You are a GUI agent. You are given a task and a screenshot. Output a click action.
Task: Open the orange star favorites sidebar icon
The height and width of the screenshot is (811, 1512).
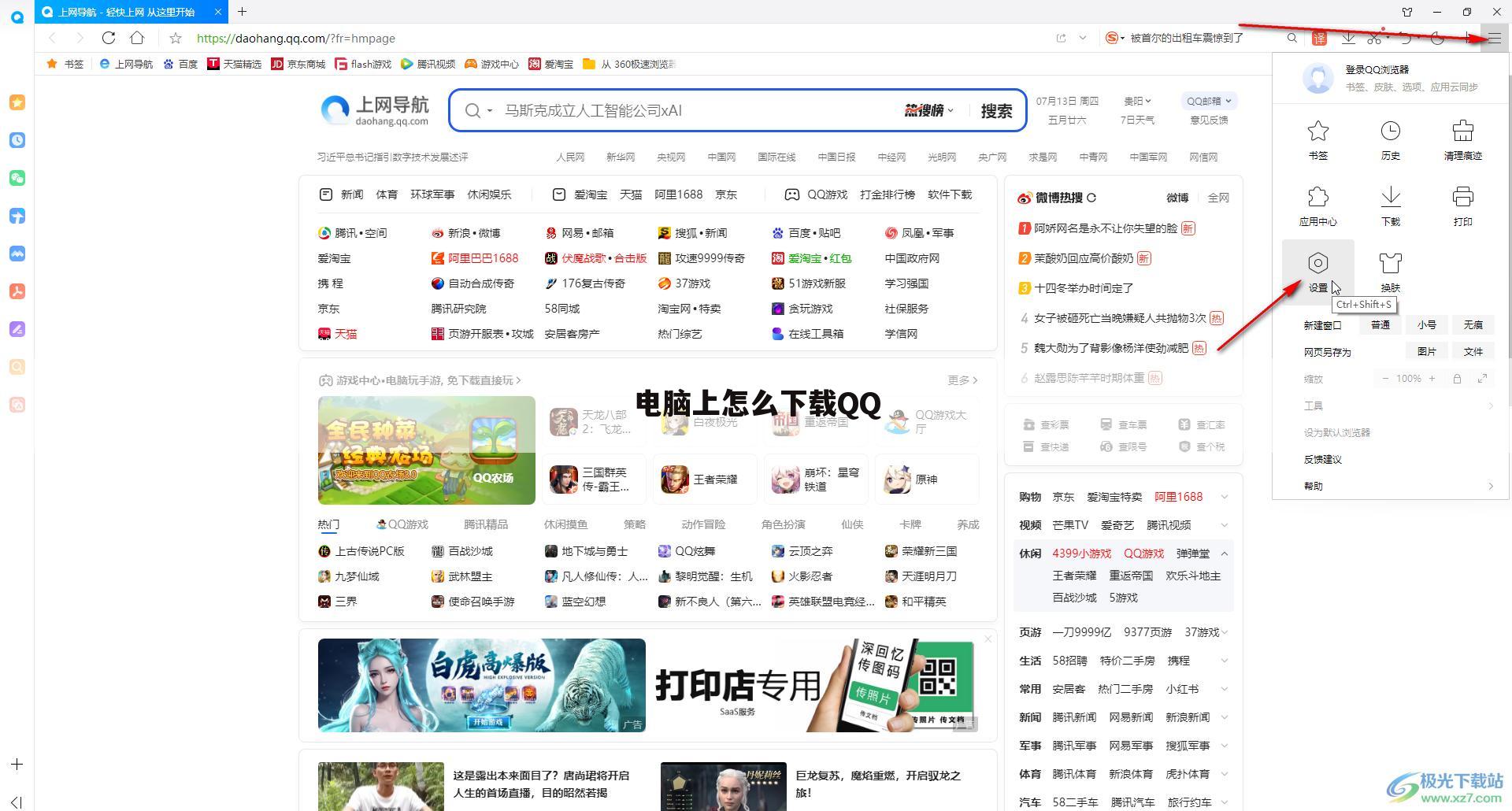click(17, 102)
